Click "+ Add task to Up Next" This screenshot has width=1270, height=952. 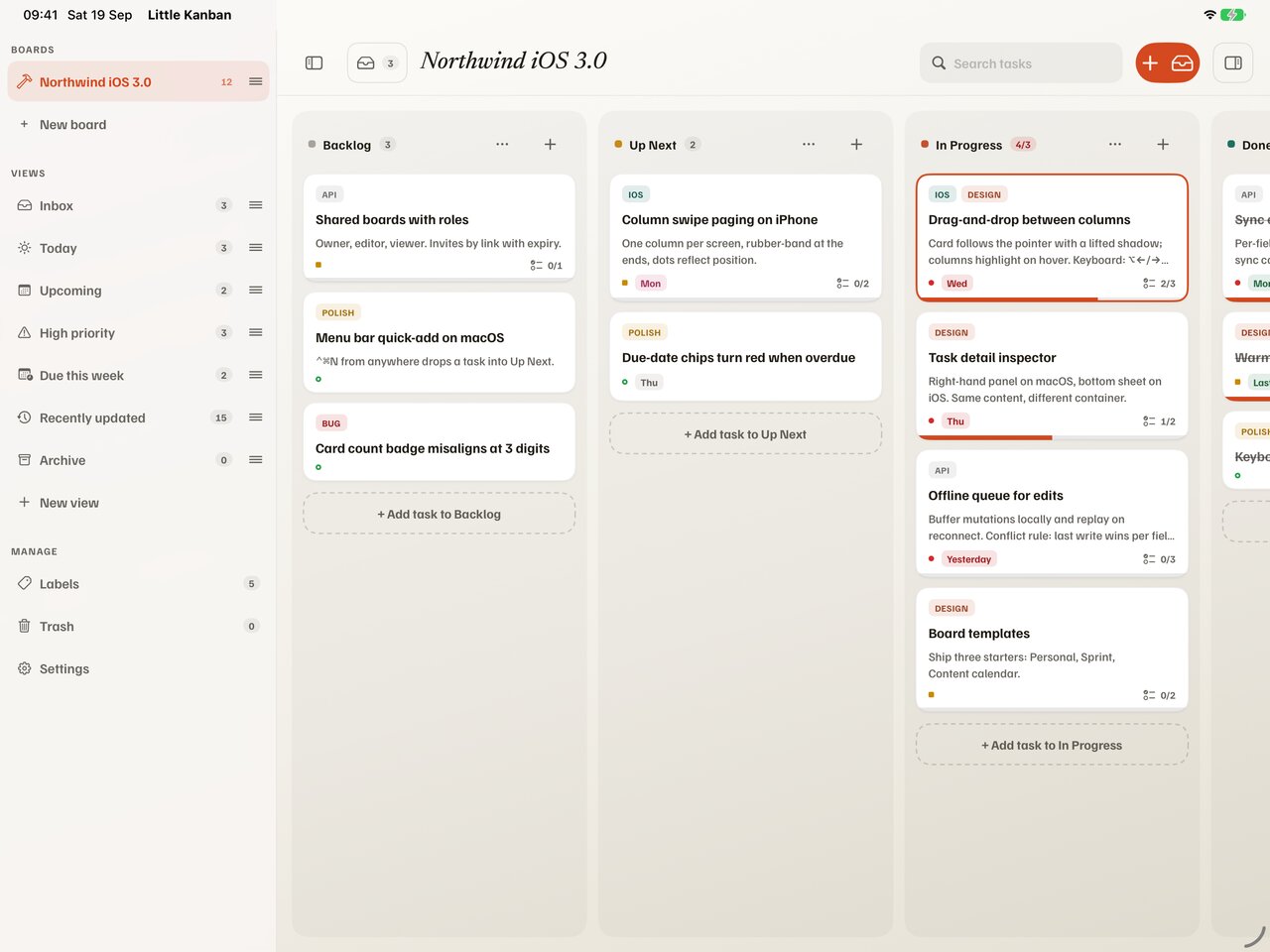click(746, 434)
